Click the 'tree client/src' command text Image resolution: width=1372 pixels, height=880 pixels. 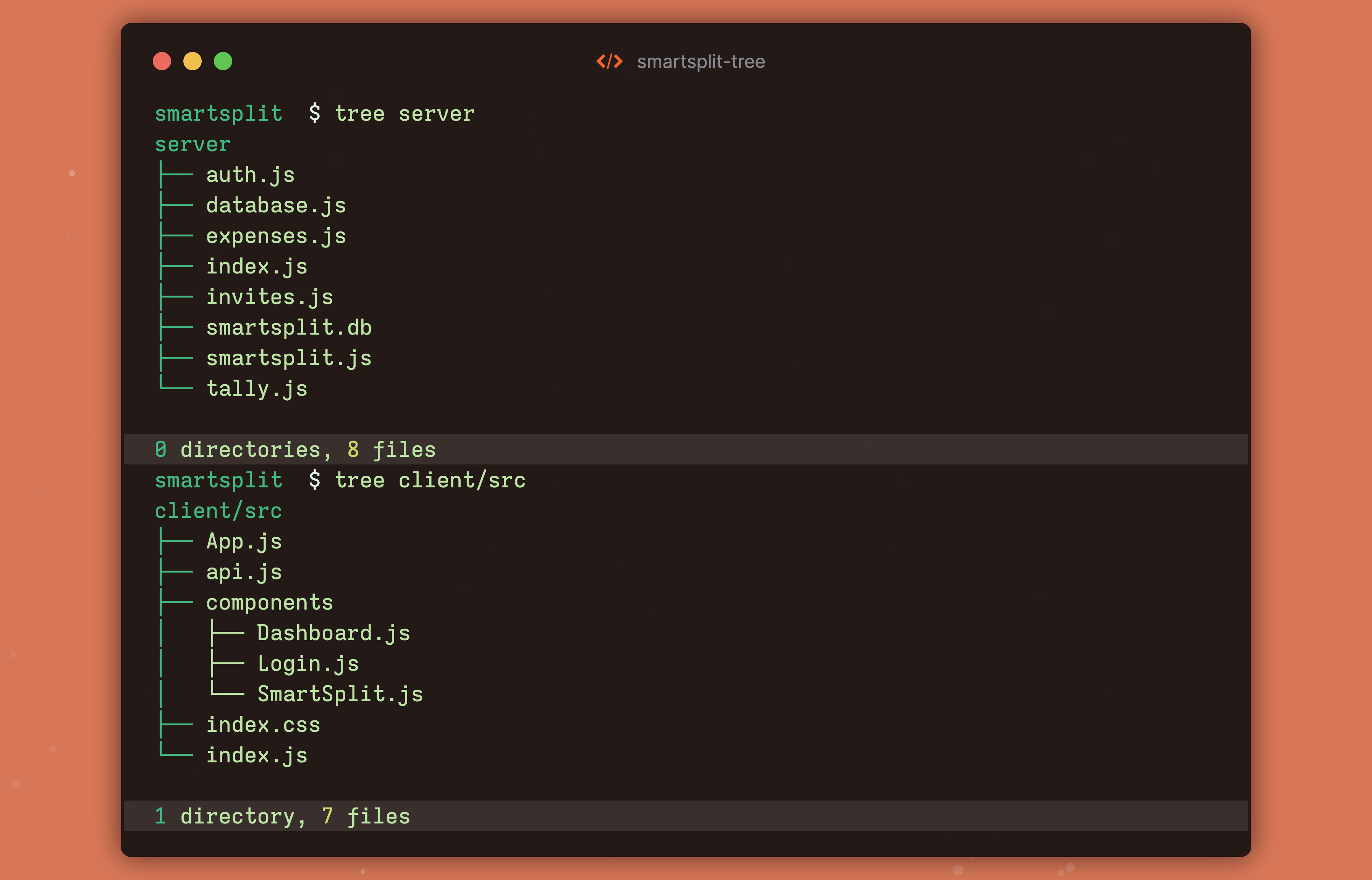click(x=430, y=480)
